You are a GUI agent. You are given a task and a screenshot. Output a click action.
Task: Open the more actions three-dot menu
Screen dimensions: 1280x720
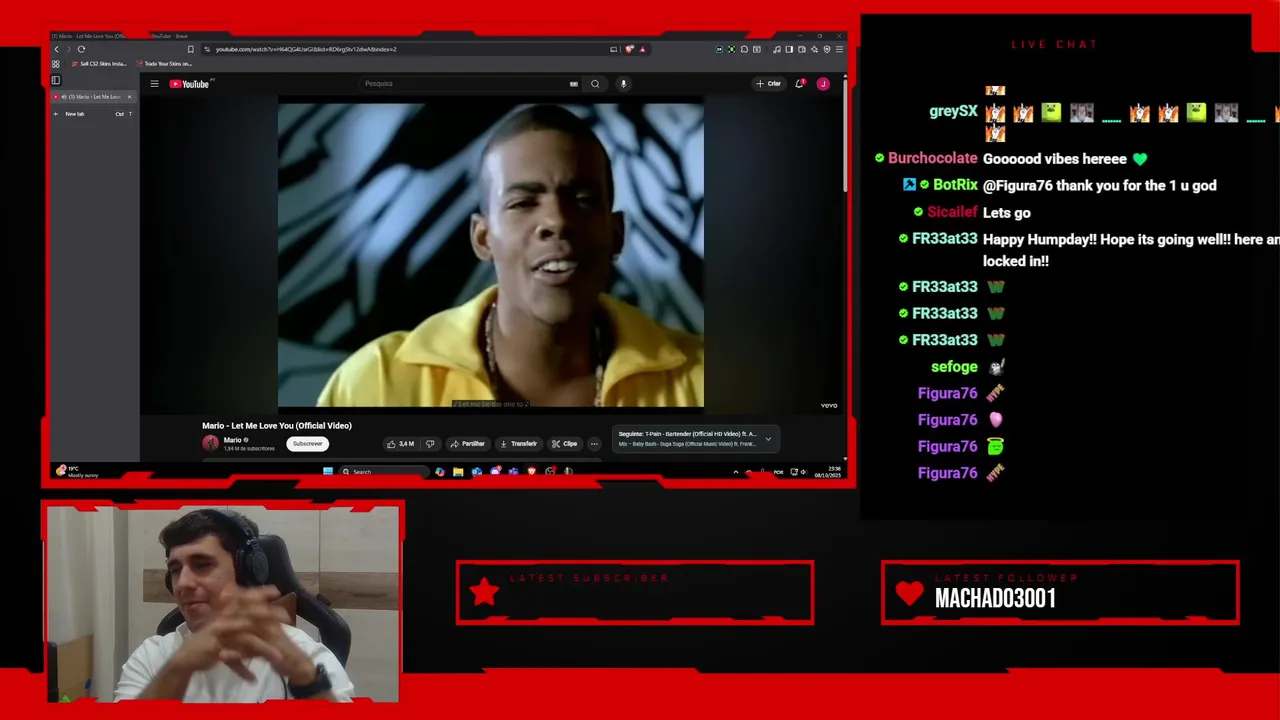[594, 444]
